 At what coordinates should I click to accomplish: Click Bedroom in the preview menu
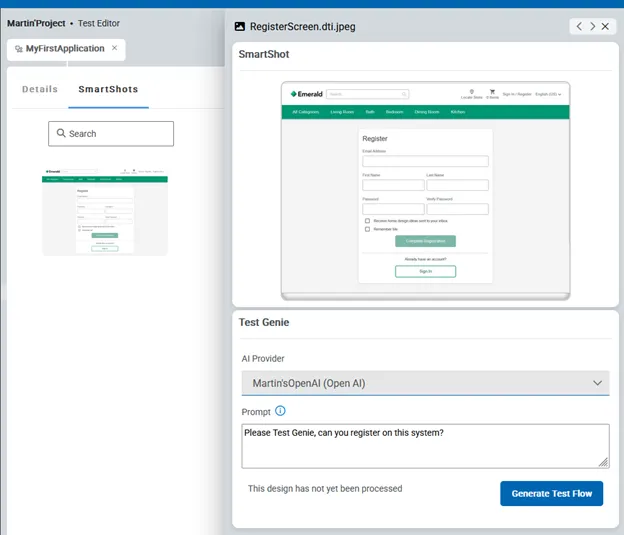(x=394, y=112)
